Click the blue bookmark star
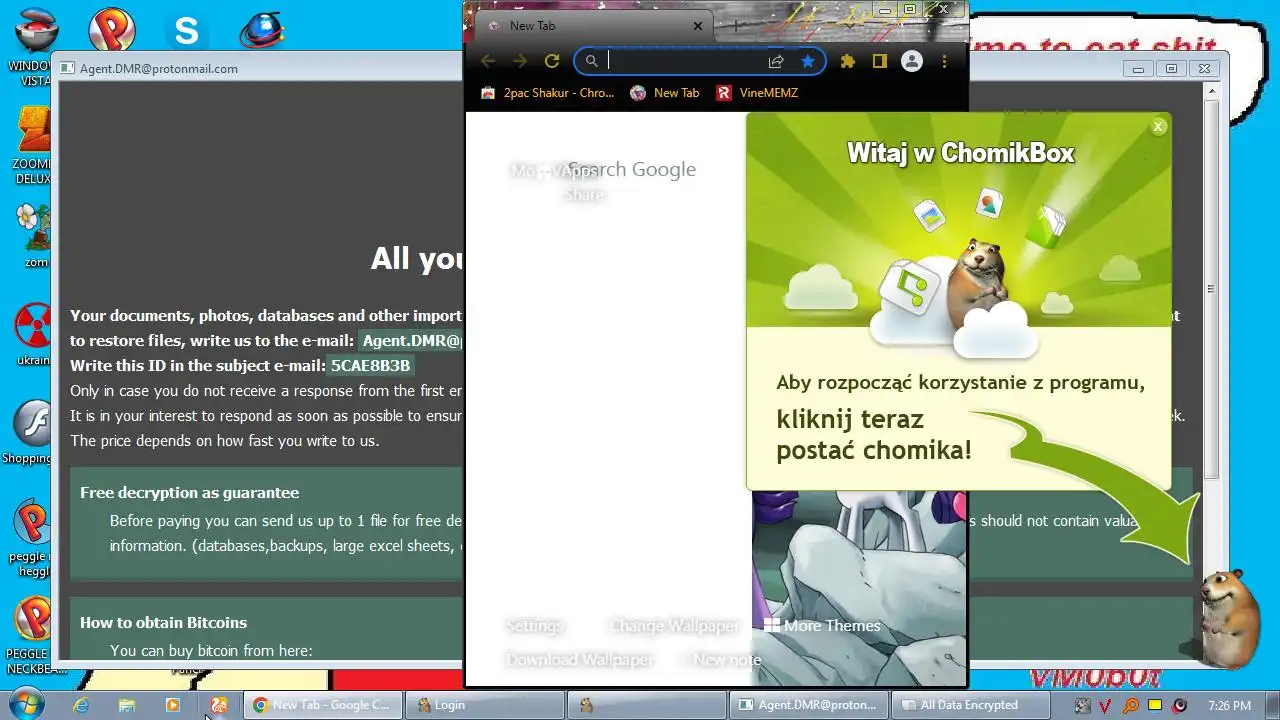Viewport: 1280px width, 720px height. pyautogui.click(x=808, y=61)
